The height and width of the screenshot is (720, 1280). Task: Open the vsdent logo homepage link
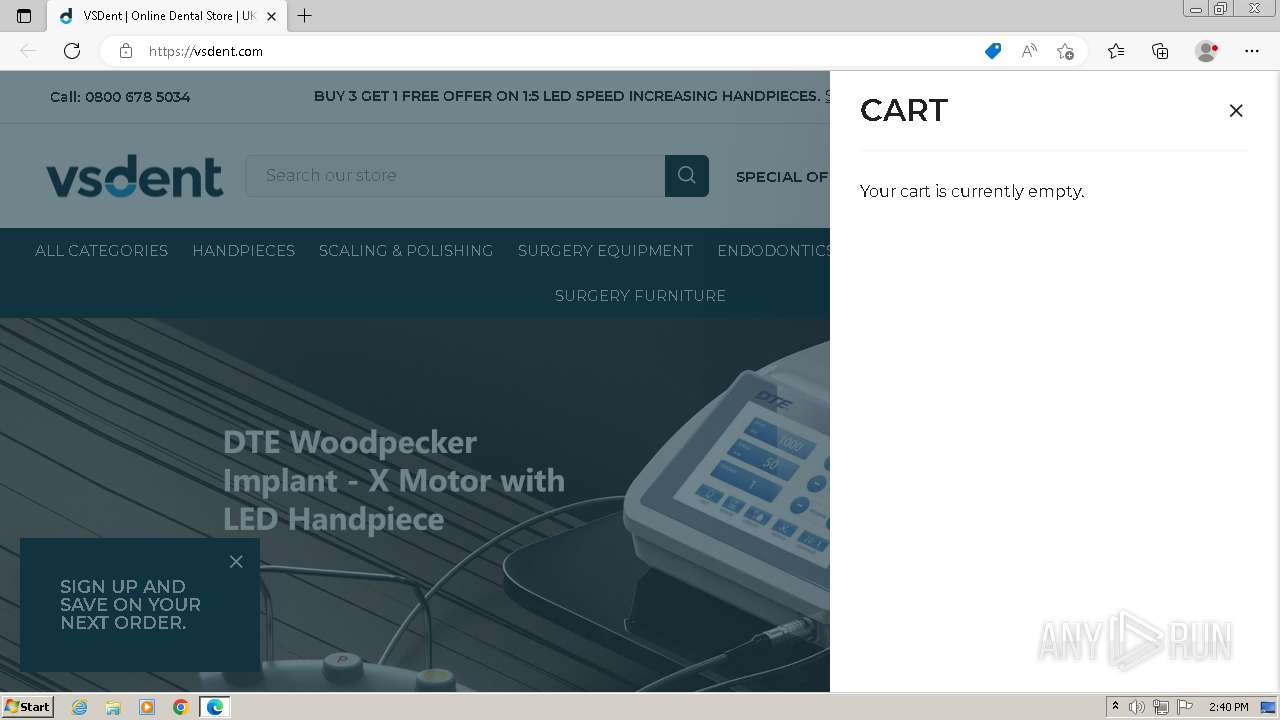point(134,176)
